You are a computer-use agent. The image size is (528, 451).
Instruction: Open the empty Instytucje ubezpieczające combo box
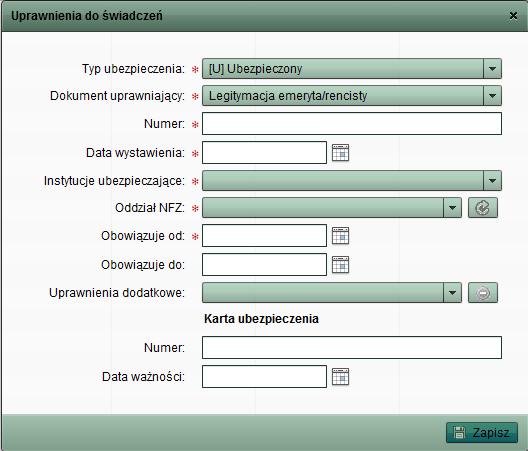352,181
